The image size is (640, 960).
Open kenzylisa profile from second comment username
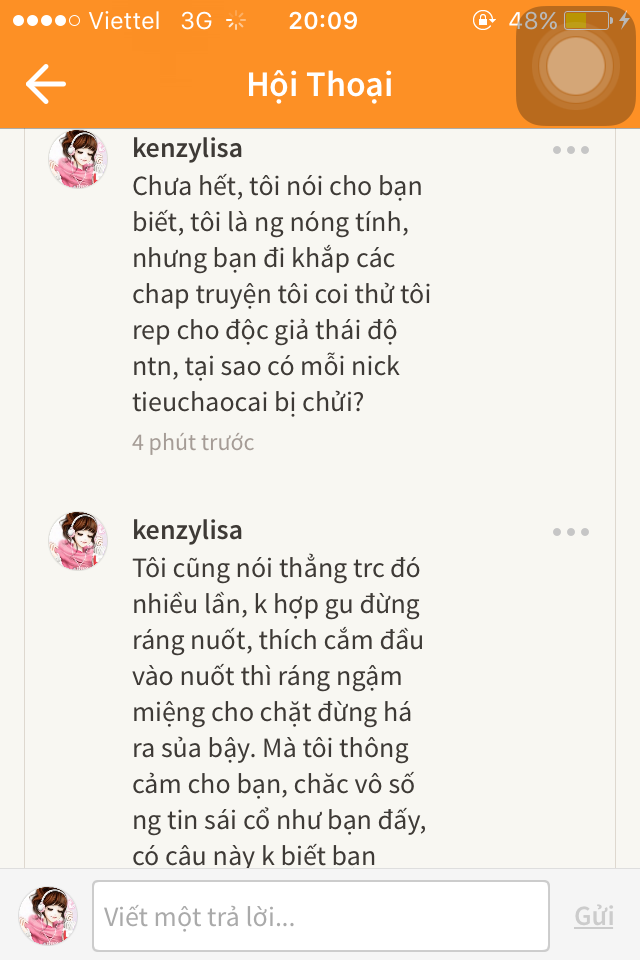[187, 530]
